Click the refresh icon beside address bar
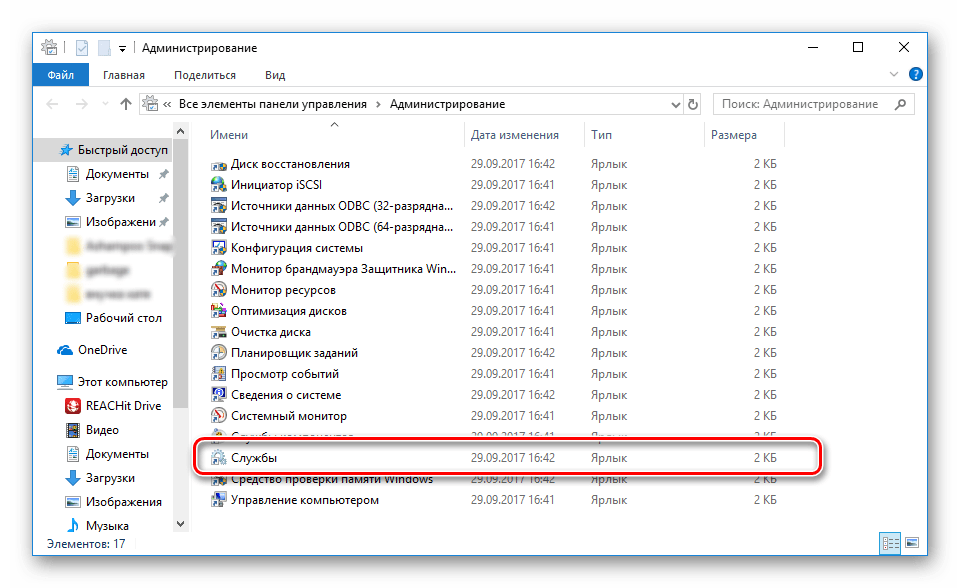960x588 pixels. [x=692, y=104]
